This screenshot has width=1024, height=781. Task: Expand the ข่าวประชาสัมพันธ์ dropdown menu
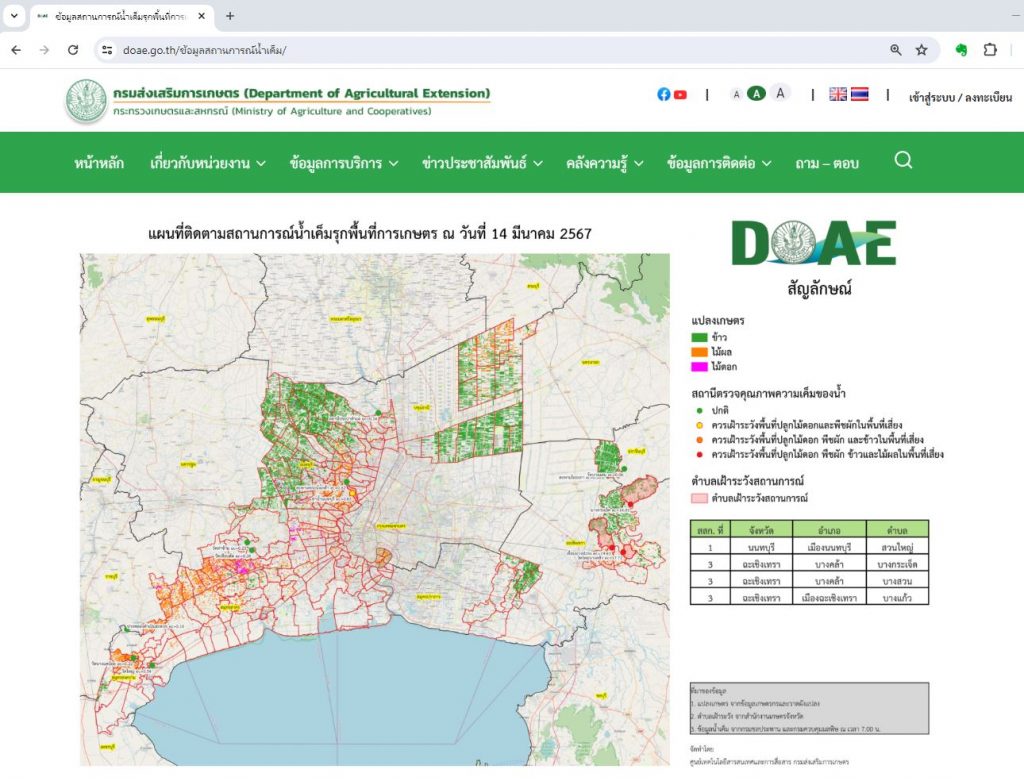(482, 163)
